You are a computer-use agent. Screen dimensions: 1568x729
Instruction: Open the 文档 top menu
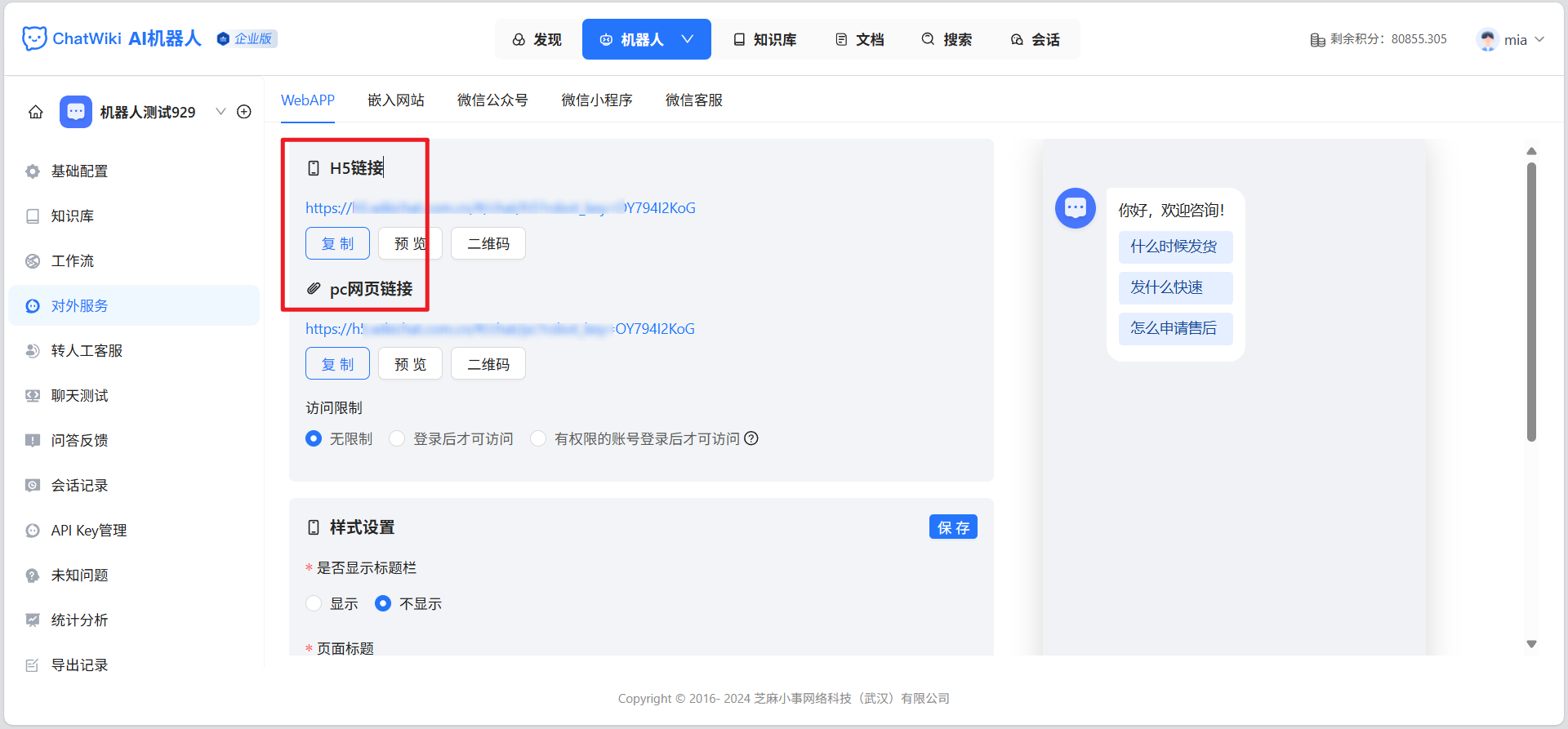(860, 39)
